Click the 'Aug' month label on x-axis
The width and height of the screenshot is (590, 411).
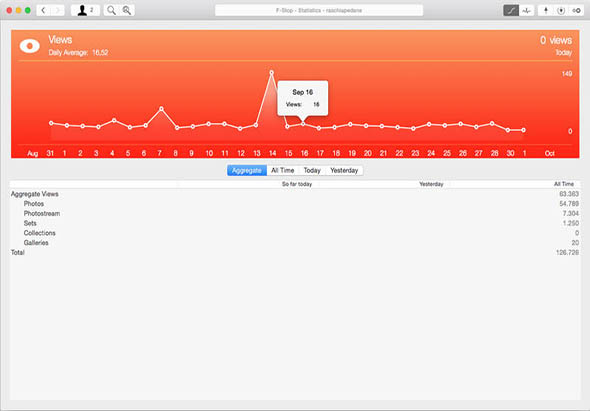point(33,154)
